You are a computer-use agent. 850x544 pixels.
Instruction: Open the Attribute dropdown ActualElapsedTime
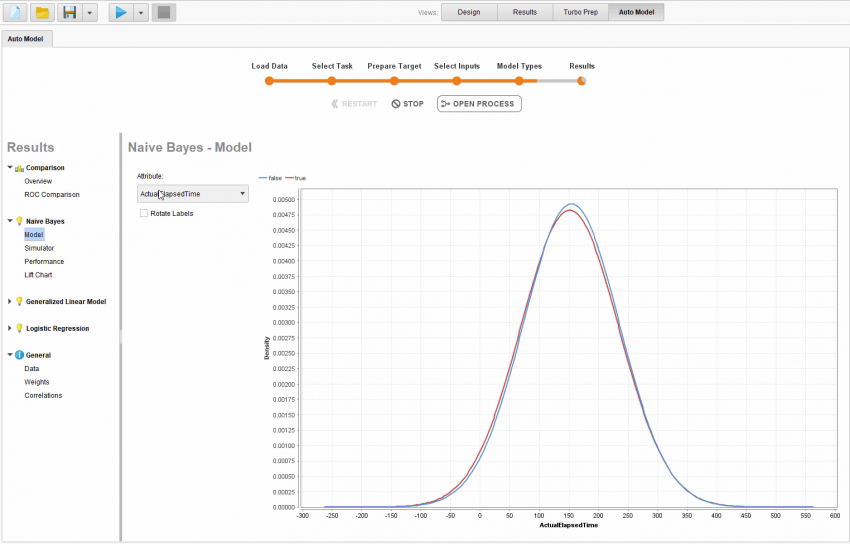coord(192,194)
